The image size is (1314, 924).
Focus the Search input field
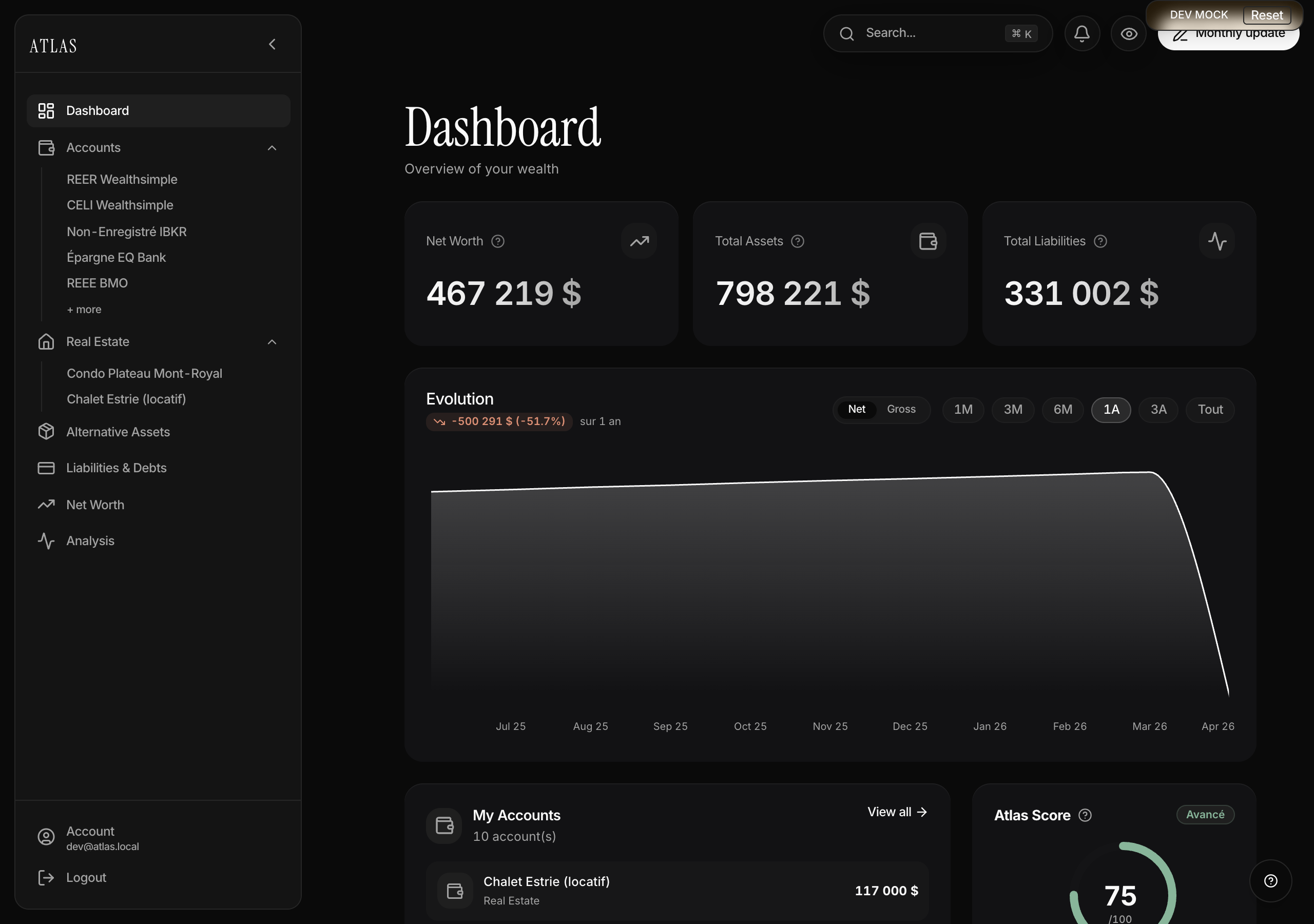pos(937,33)
